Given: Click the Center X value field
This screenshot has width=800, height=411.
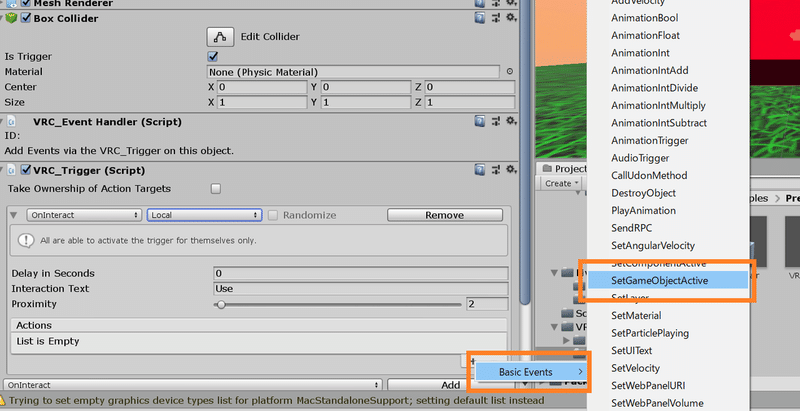Looking at the screenshot, I should click(x=262, y=87).
